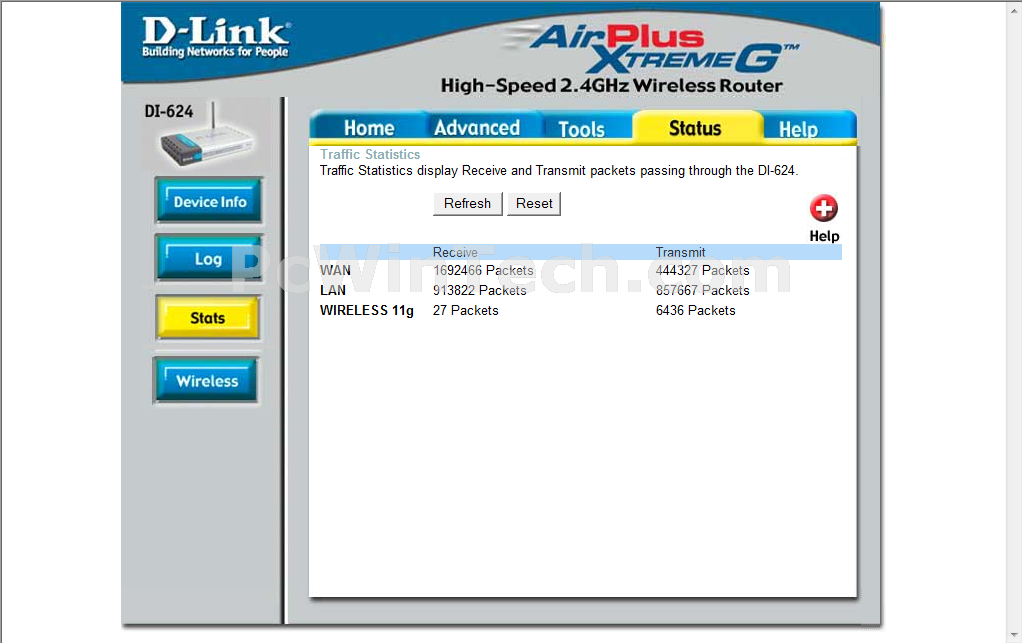Click the Transmit column header
This screenshot has height=643, width=1022.
click(680, 252)
